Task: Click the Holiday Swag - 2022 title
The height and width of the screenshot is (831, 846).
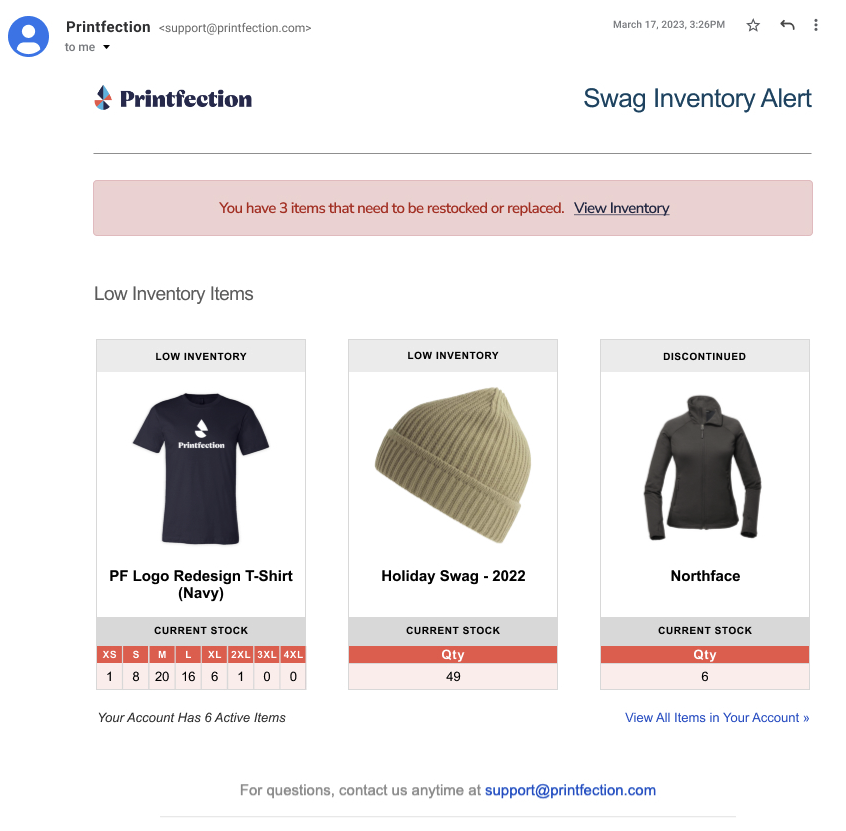Action: (x=453, y=576)
